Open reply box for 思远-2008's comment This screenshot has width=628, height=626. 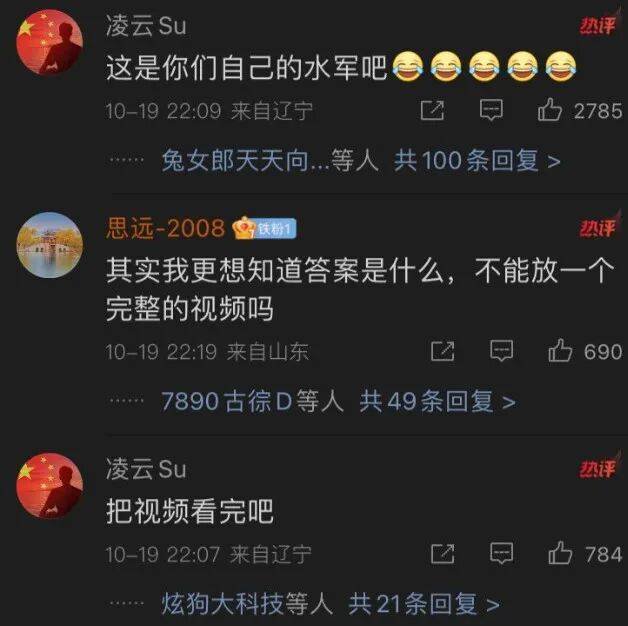click(x=501, y=351)
